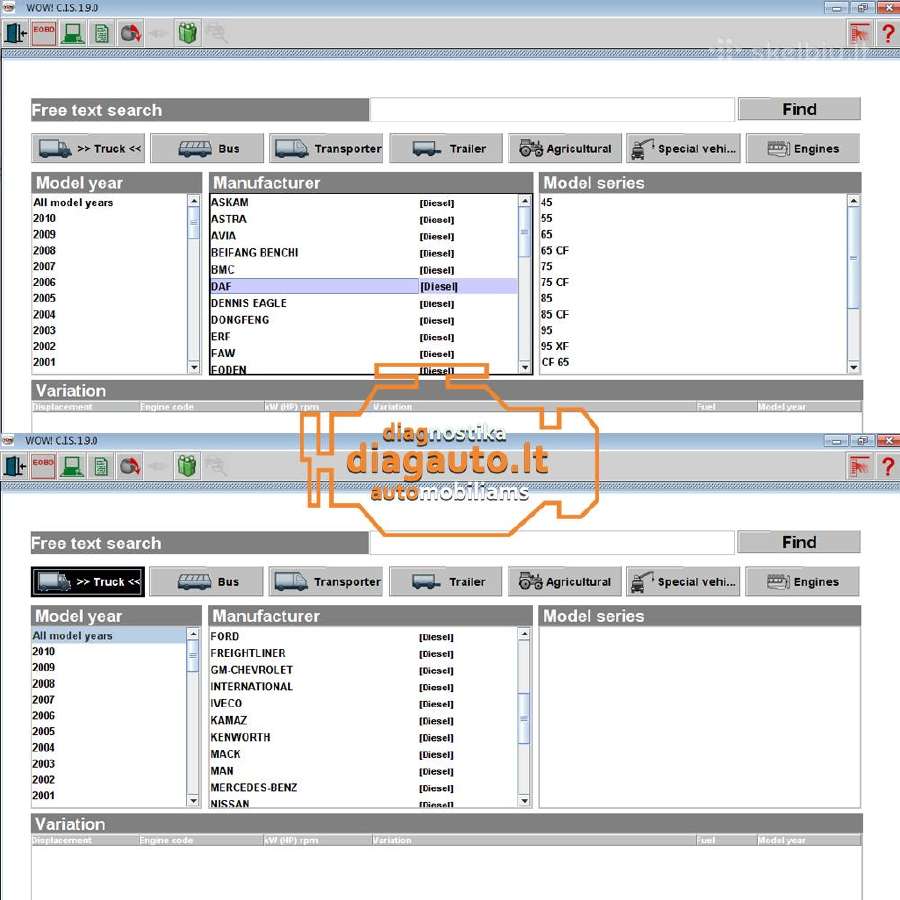Select the Engines category in the bottom window
The width and height of the screenshot is (900, 900).
tap(803, 582)
